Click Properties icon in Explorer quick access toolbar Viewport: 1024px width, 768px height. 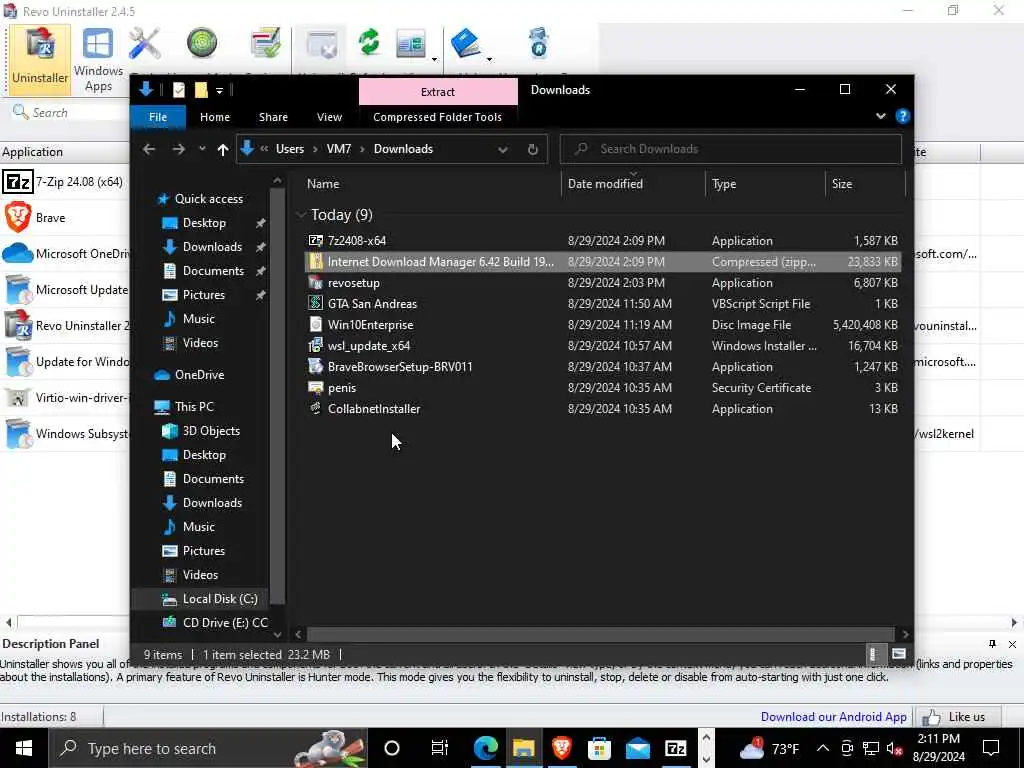pos(178,90)
